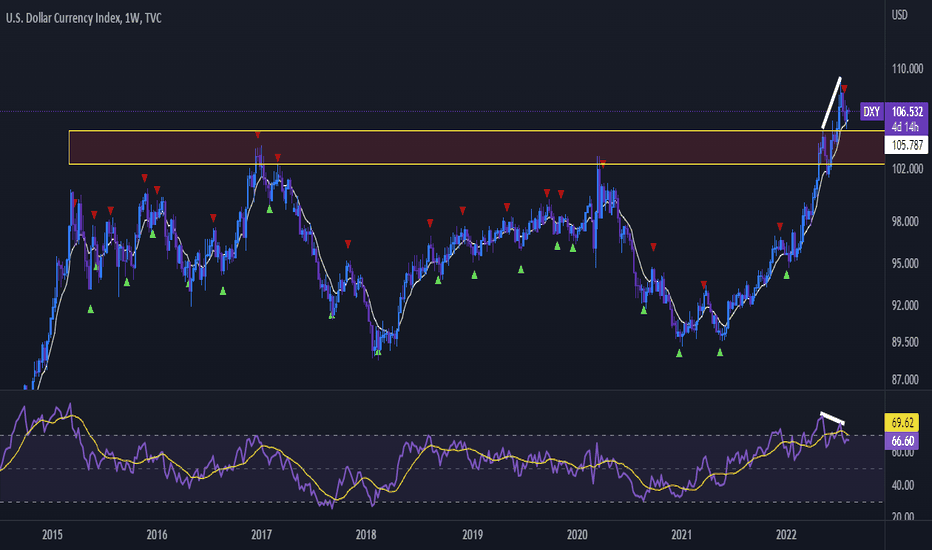The height and width of the screenshot is (550, 932).
Task: Click the U.S. Dollar Currency Index chart title
Action: coord(84,18)
